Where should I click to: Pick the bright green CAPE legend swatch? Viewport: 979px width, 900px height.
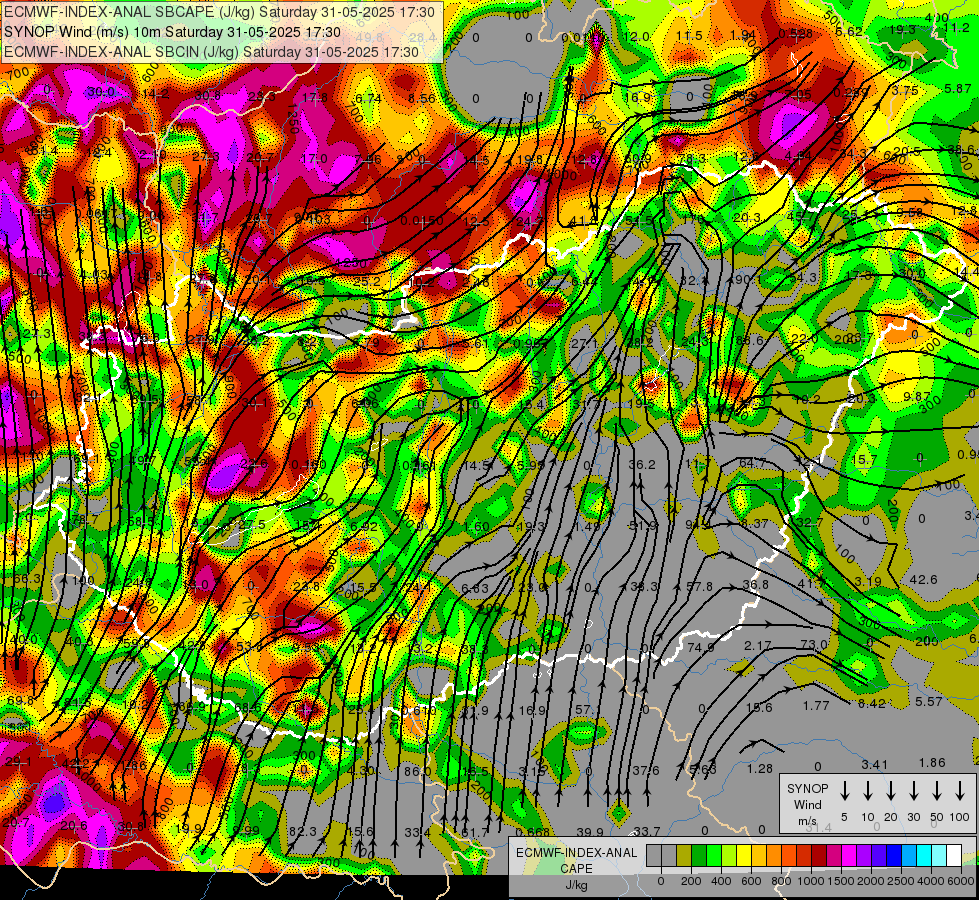tap(714, 855)
